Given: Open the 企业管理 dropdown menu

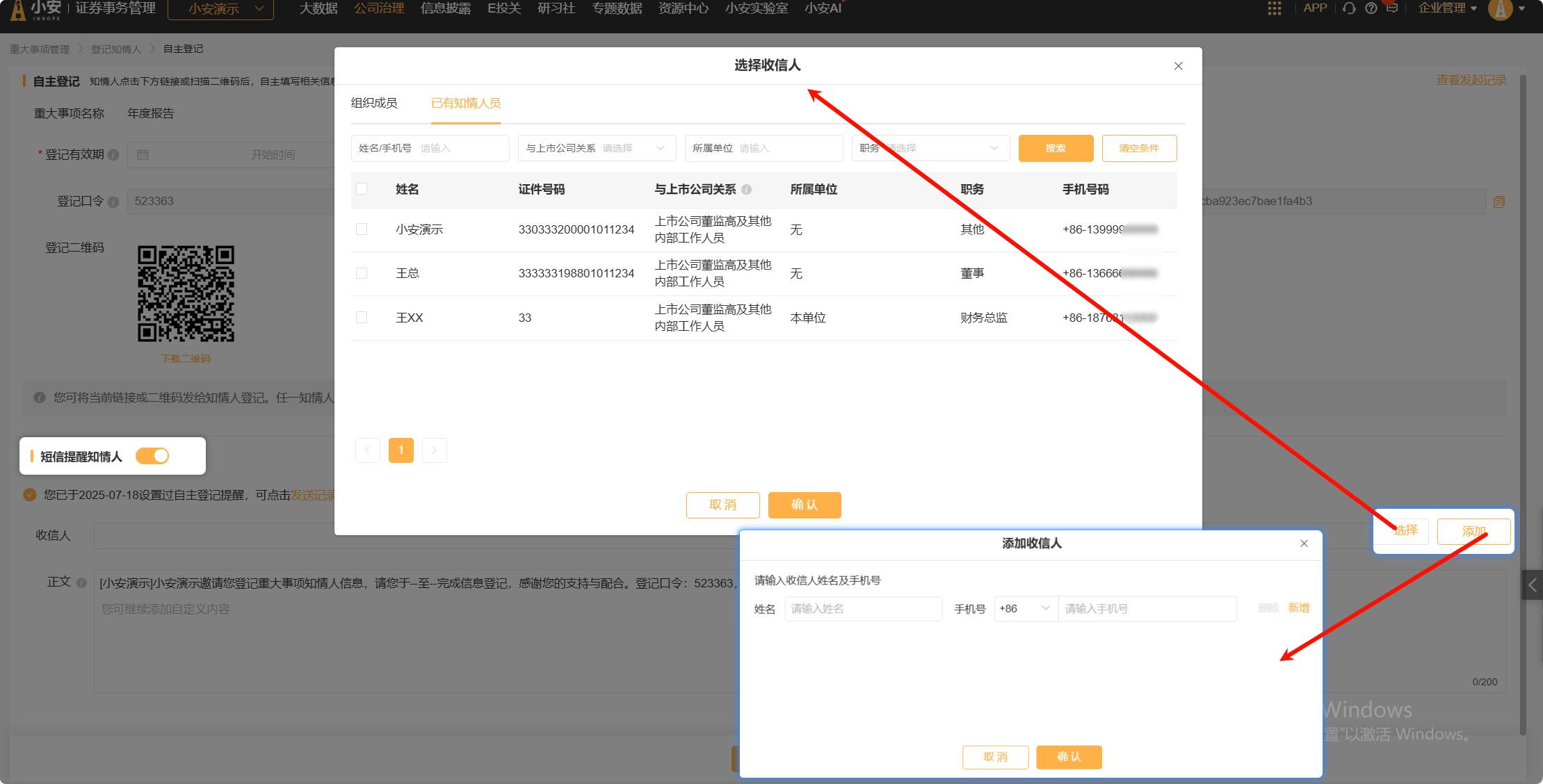Looking at the screenshot, I should coord(1447,8).
